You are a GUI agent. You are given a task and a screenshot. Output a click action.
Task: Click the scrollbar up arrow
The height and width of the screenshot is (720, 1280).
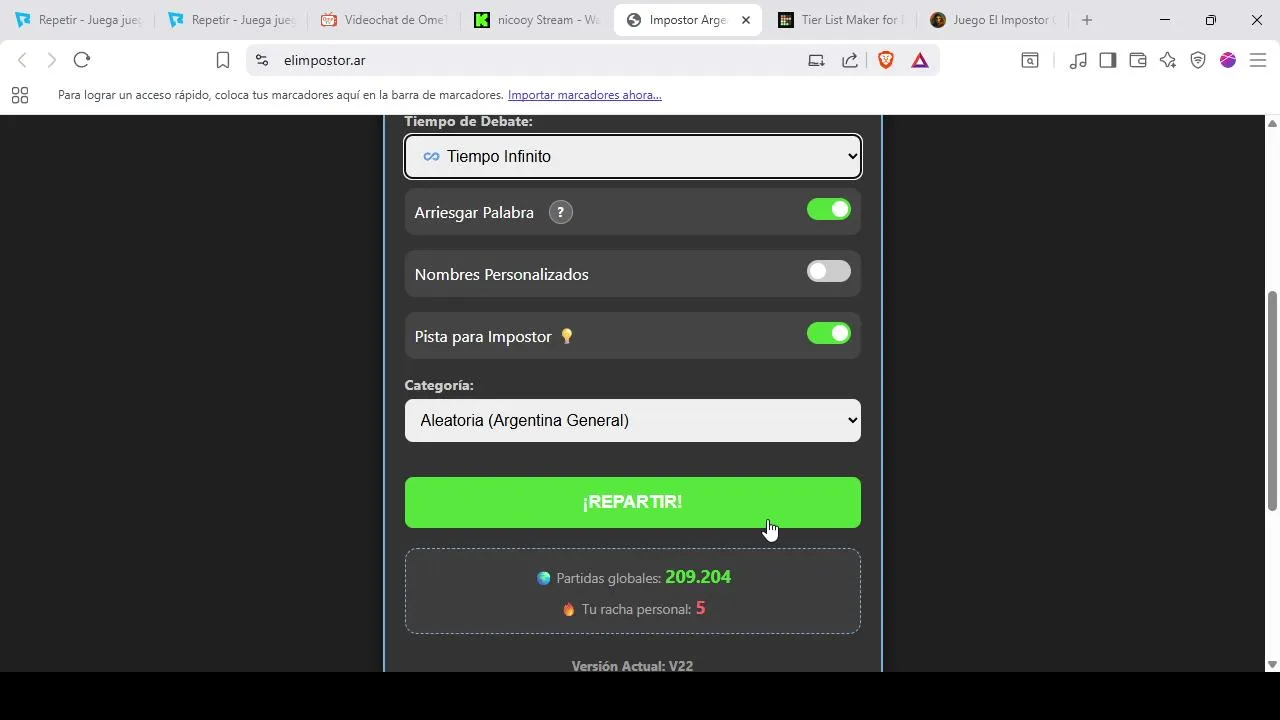point(1272,123)
